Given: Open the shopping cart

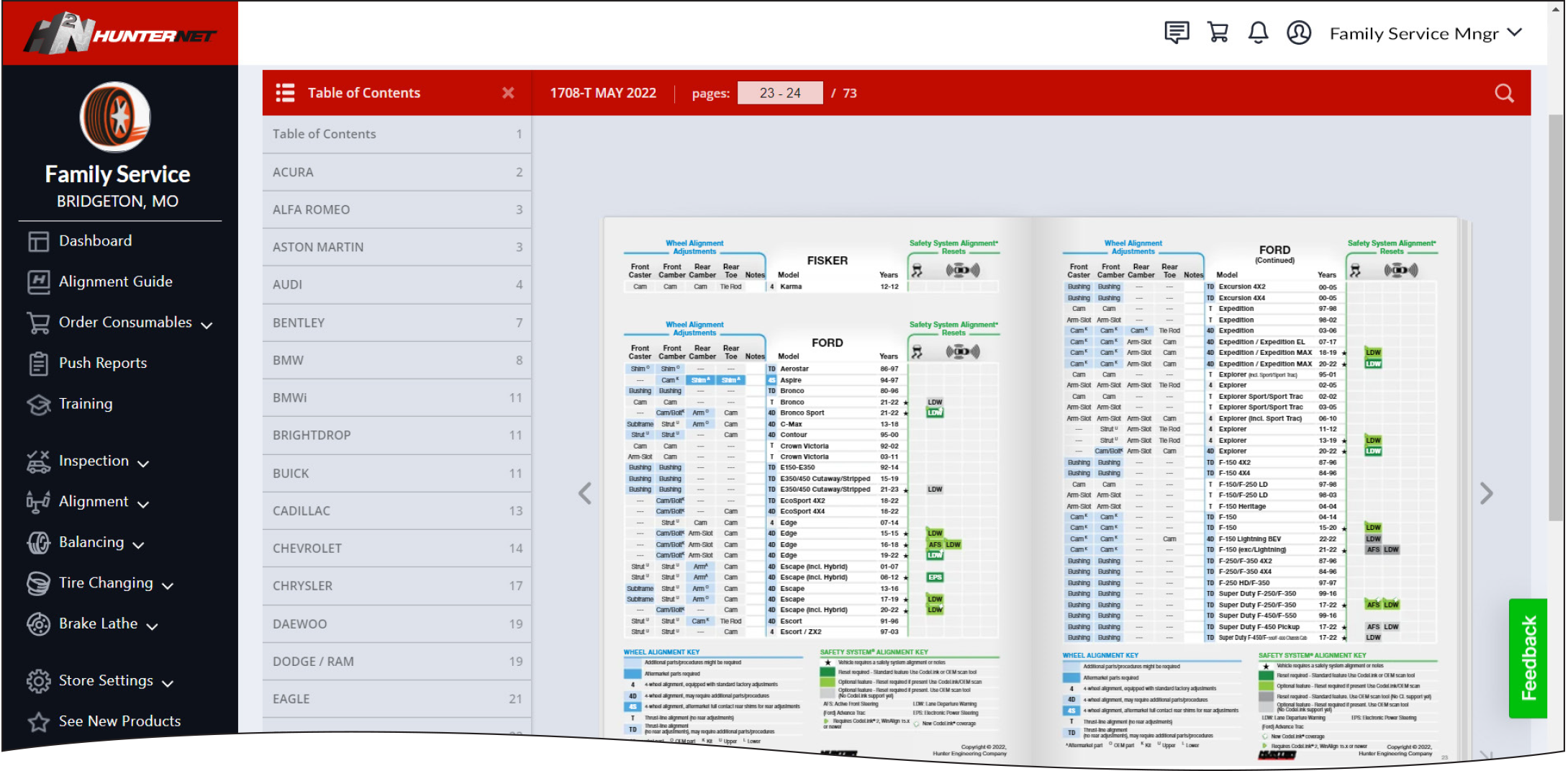Looking at the screenshot, I should [x=1218, y=33].
